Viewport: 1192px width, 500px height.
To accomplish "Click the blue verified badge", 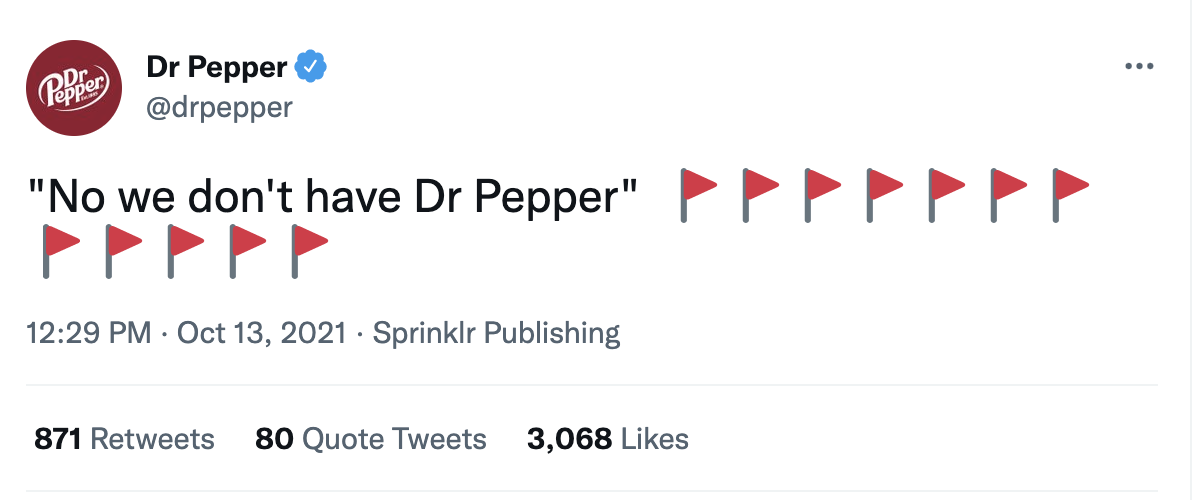I will click(311, 68).
